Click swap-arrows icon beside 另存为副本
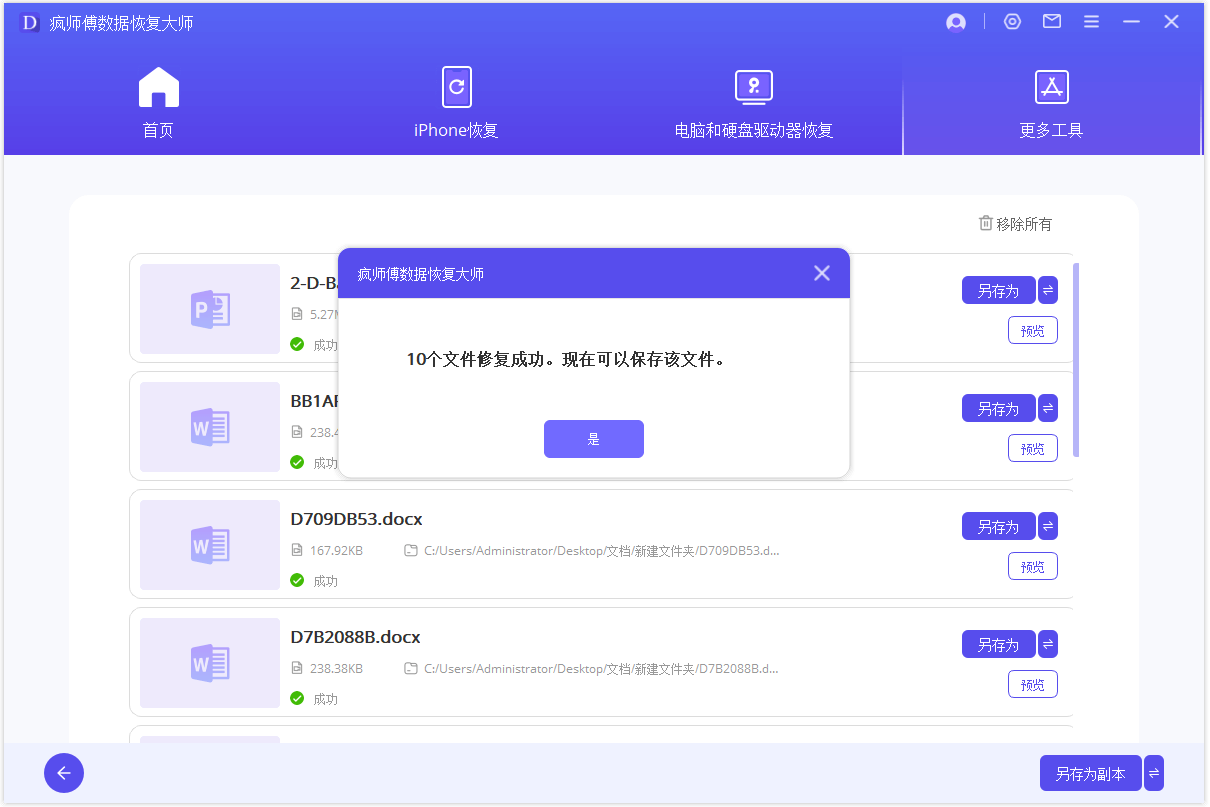The width and height of the screenshot is (1210, 807). coord(1154,773)
